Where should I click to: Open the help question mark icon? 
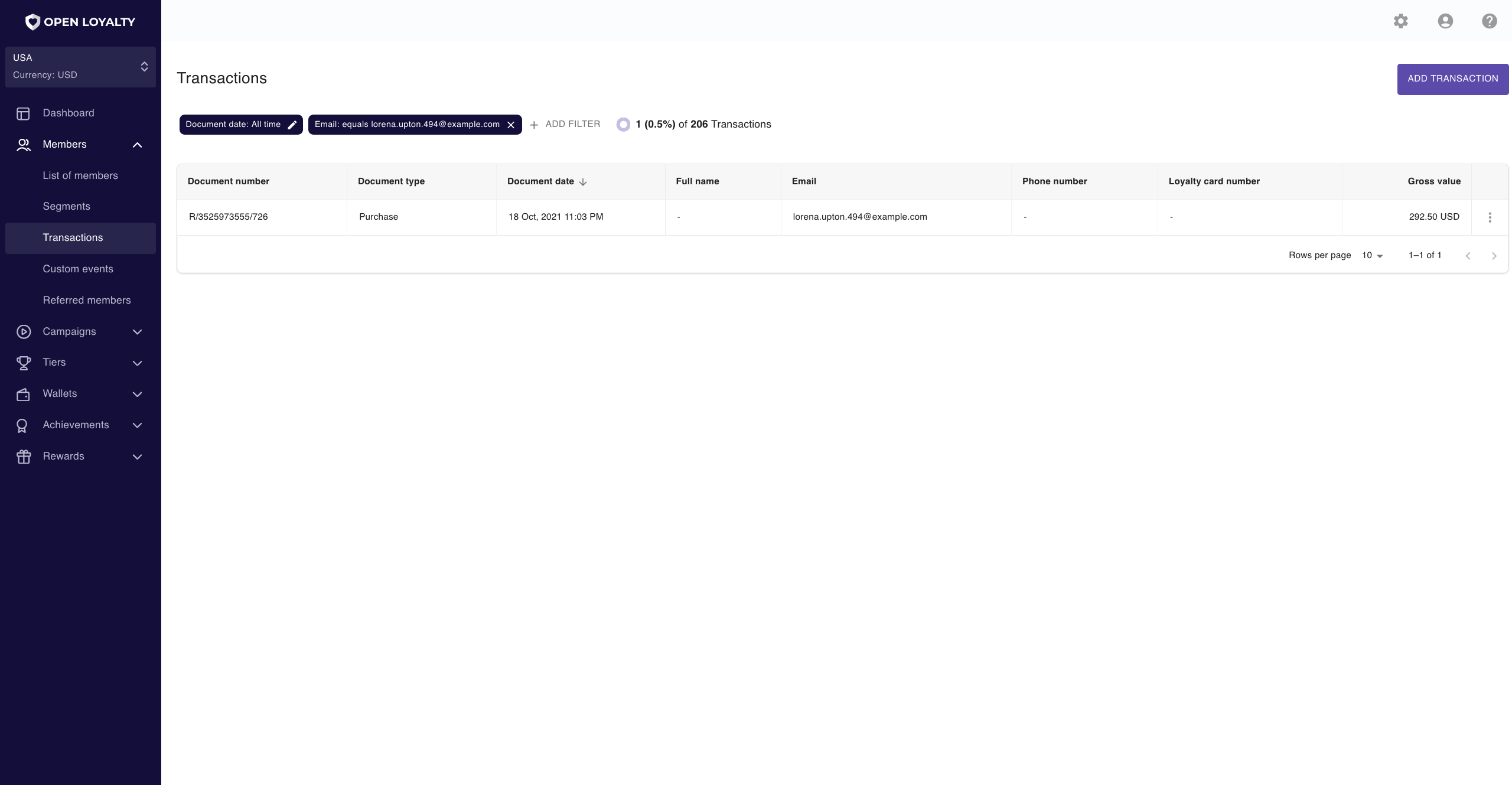coord(1489,21)
